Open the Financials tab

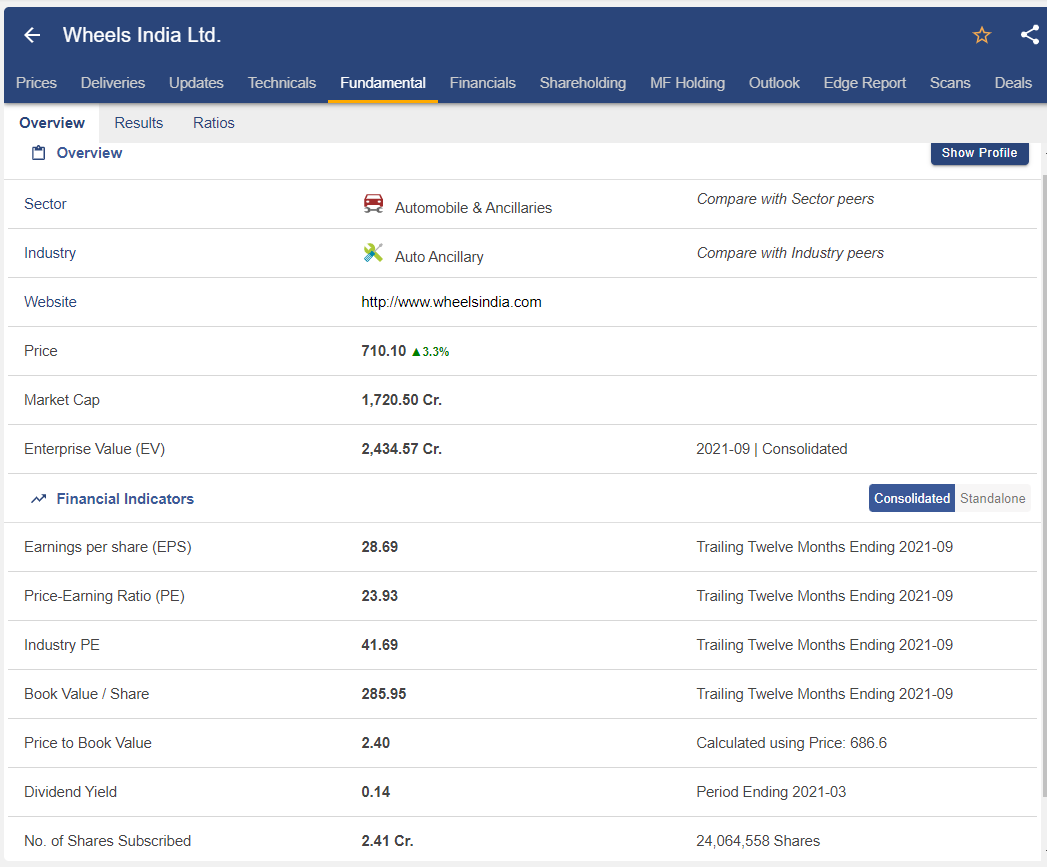(x=483, y=83)
